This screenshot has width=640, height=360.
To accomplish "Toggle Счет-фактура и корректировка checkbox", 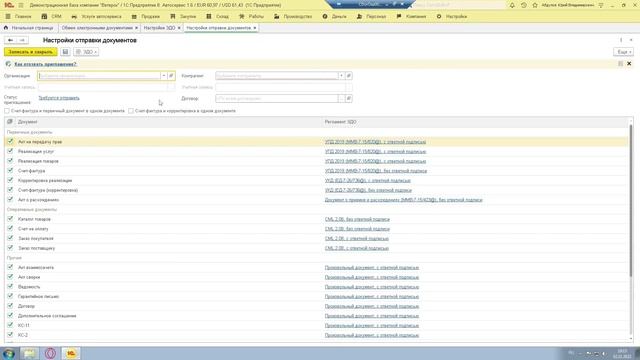I will click(131, 111).
